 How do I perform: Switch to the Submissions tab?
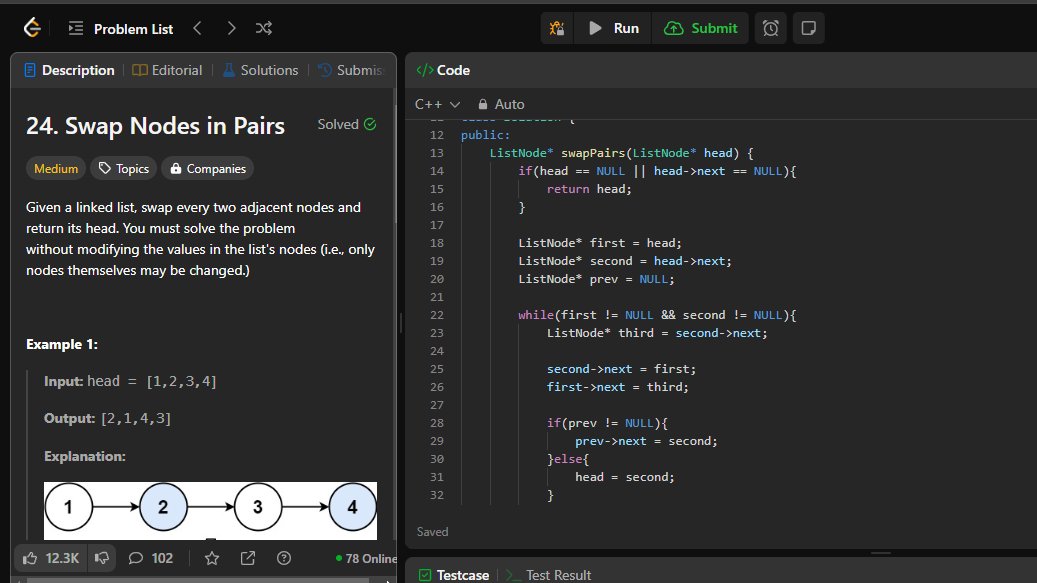(x=351, y=70)
